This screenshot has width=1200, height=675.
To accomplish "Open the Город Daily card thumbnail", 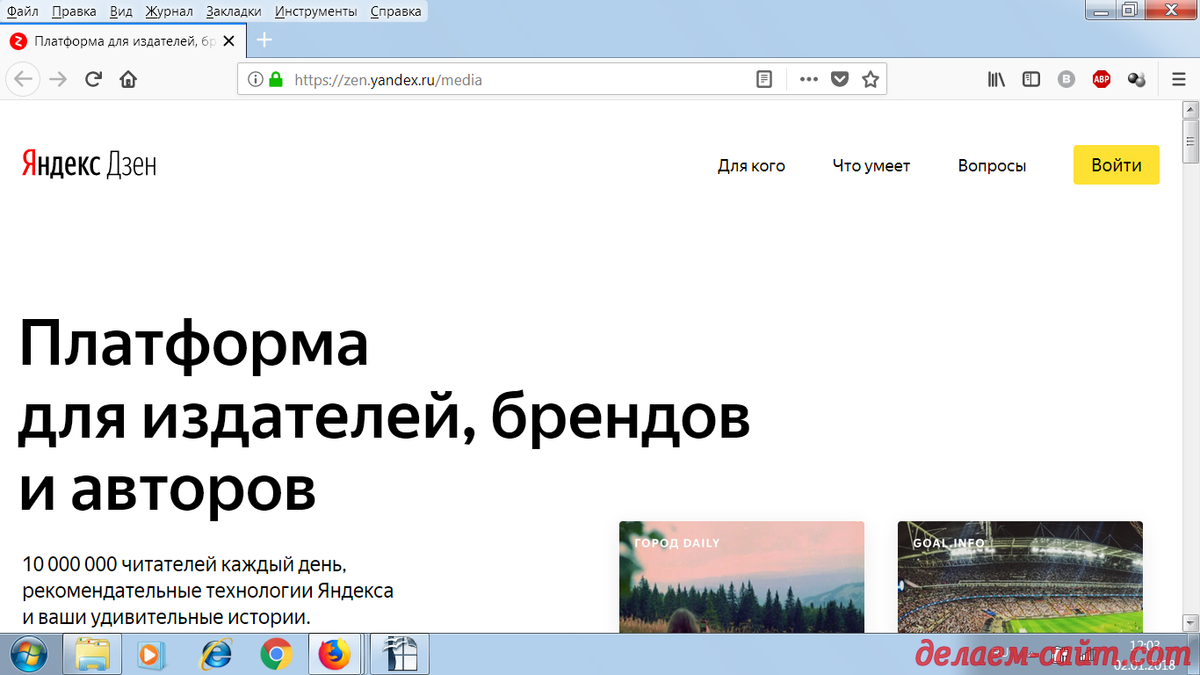I will pyautogui.click(x=741, y=576).
